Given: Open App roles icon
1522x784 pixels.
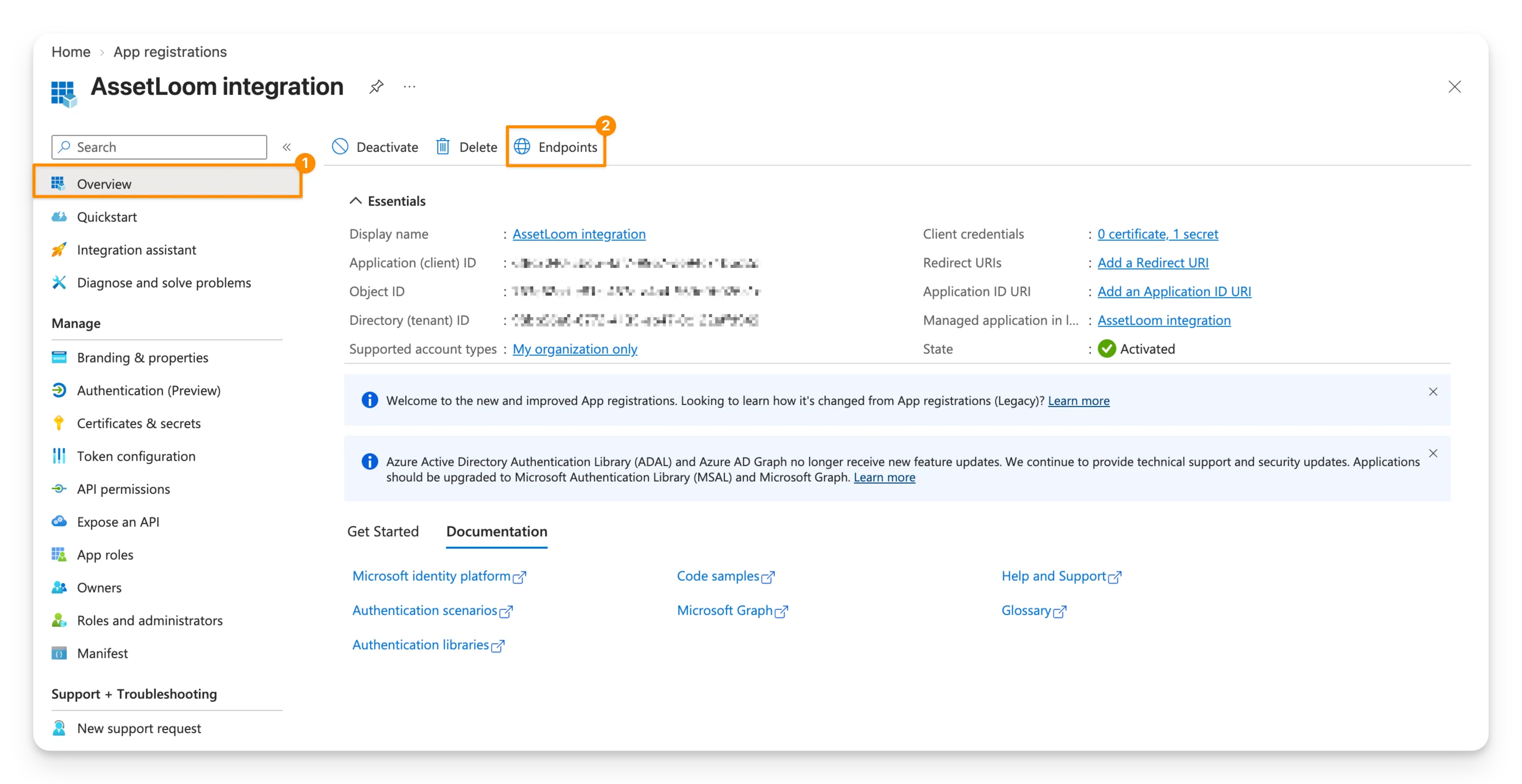Looking at the screenshot, I should click(59, 554).
